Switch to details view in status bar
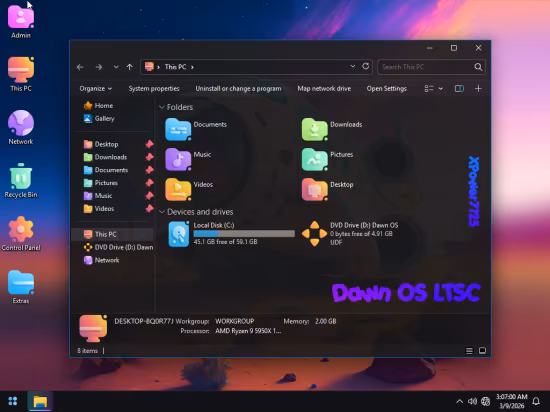Viewport: 550px width, 412px height. pos(469,351)
